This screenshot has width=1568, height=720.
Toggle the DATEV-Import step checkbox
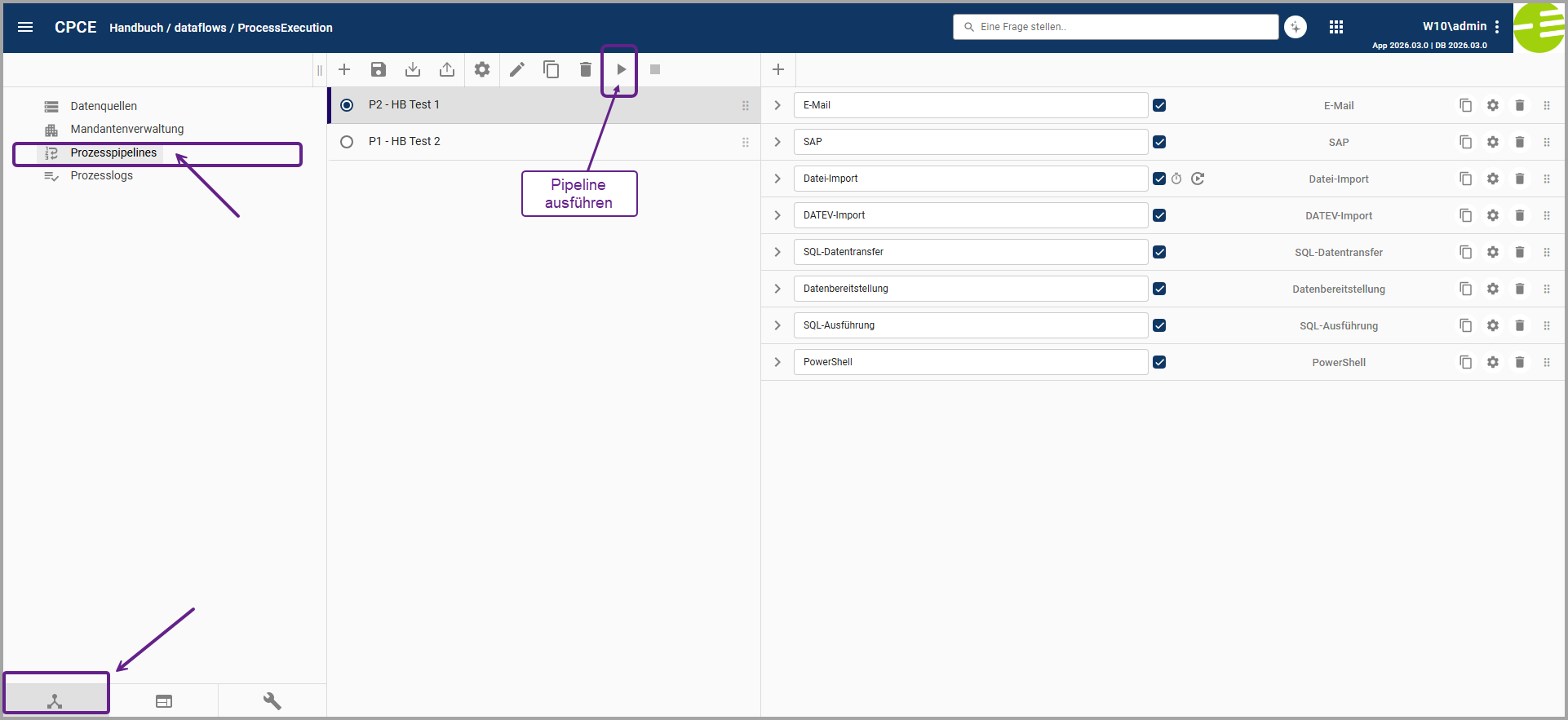(x=1159, y=215)
